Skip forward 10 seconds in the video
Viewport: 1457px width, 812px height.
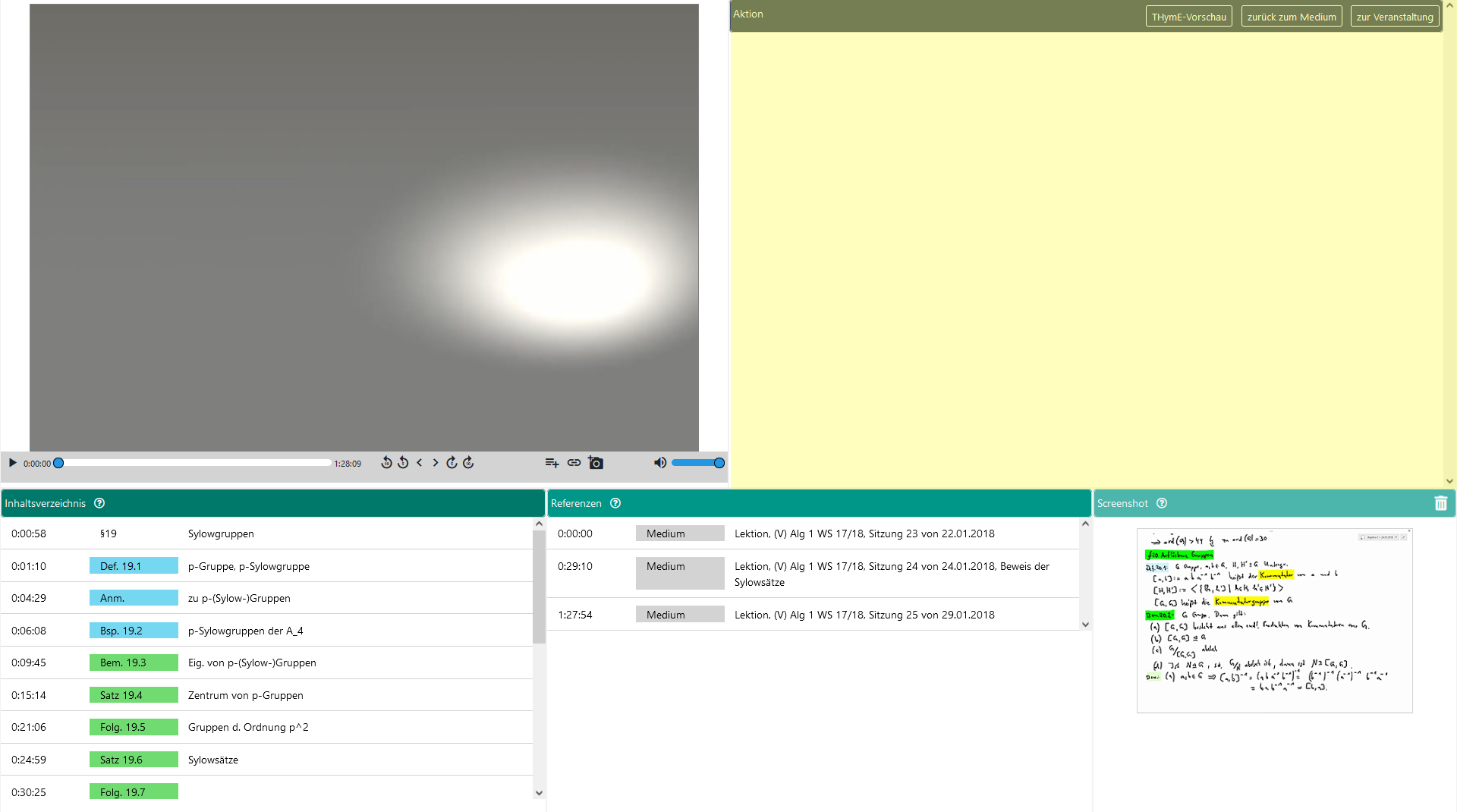point(468,463)
